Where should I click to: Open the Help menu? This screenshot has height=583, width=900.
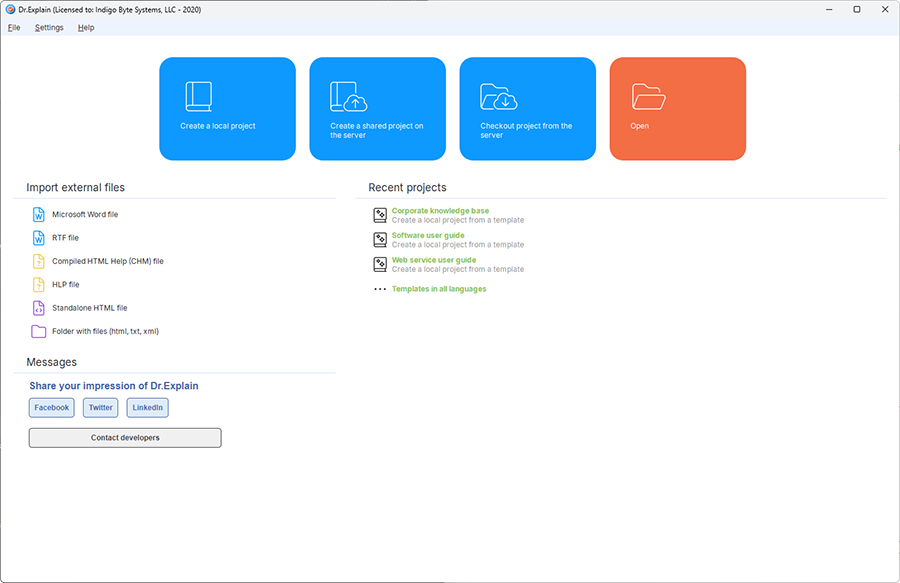86,28
